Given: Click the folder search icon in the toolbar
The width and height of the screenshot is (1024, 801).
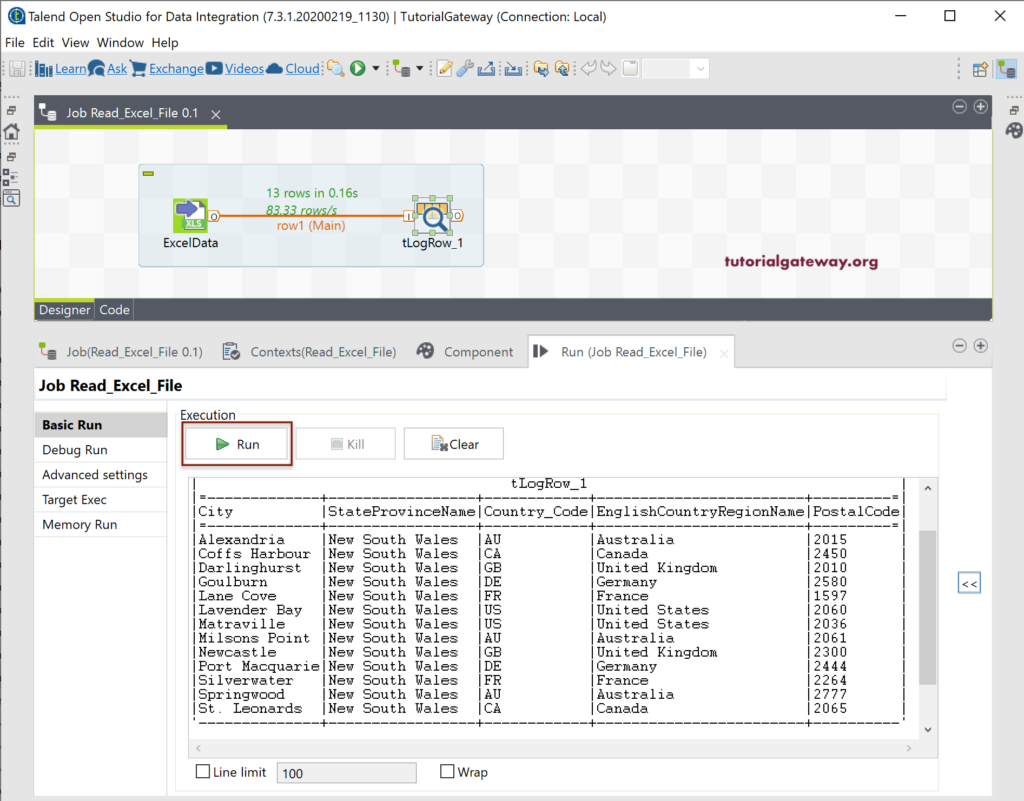Looking at the screenshot, I should (x=336, y=69).
